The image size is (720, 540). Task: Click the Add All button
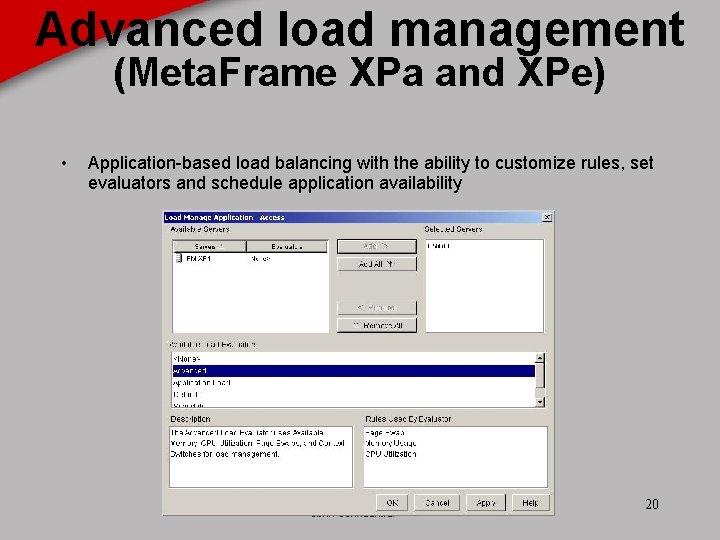tap(377, 264)
